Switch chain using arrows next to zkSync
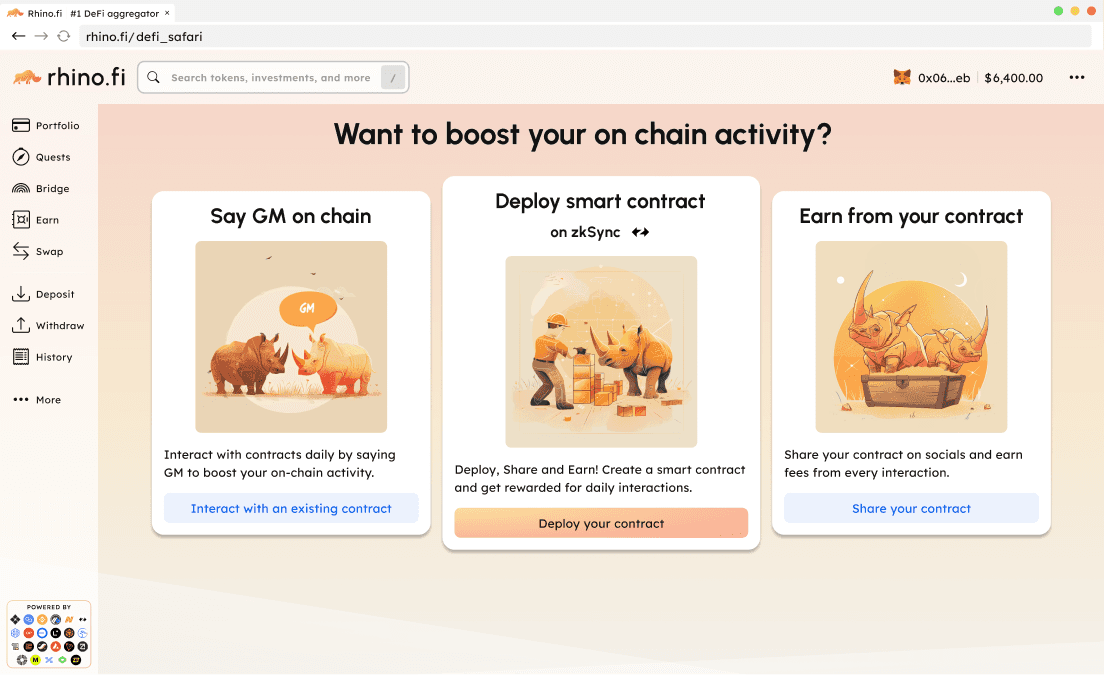The image size is (1104, 675). click(x=640, y=232)
